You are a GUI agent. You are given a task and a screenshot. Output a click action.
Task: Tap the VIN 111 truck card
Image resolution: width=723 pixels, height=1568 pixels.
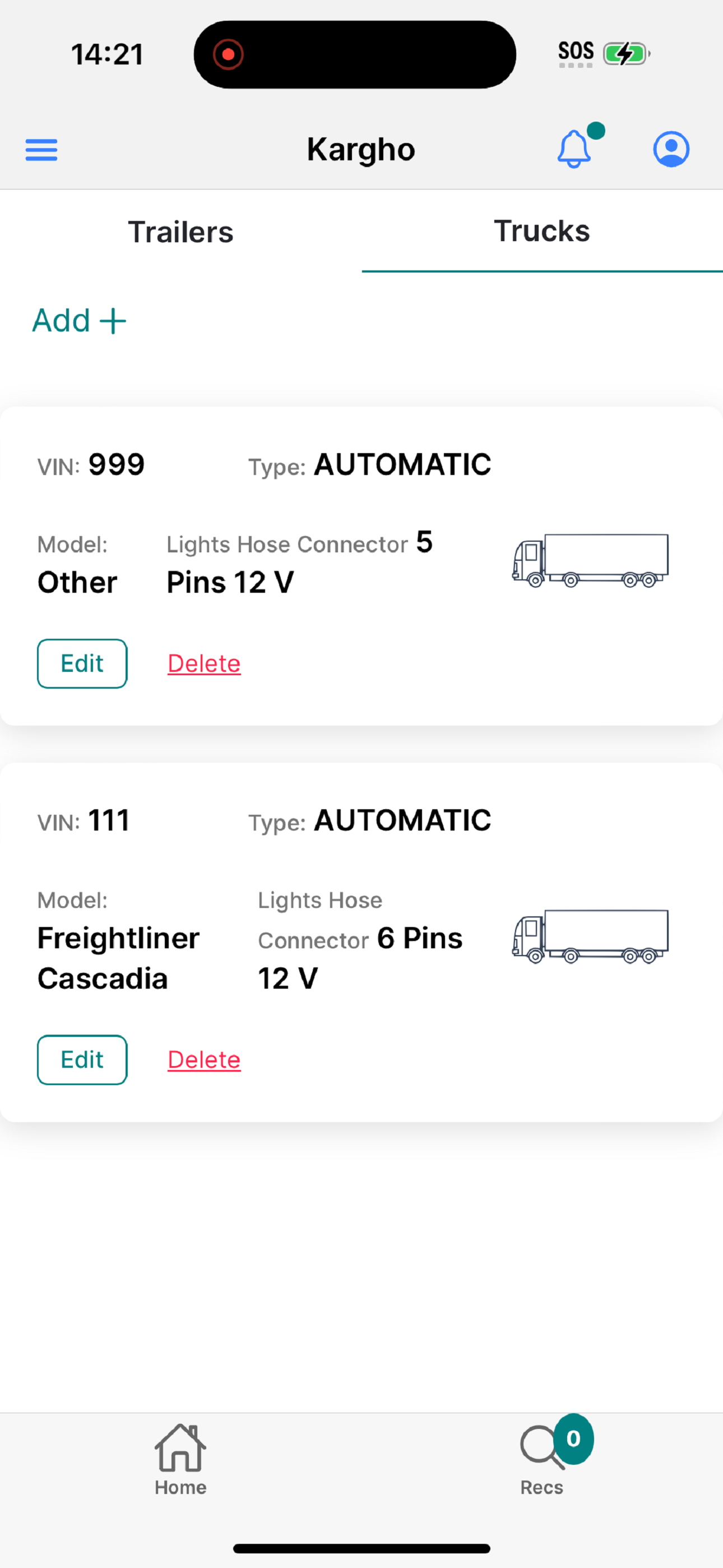pyautogui.click(x=361, y=942)
